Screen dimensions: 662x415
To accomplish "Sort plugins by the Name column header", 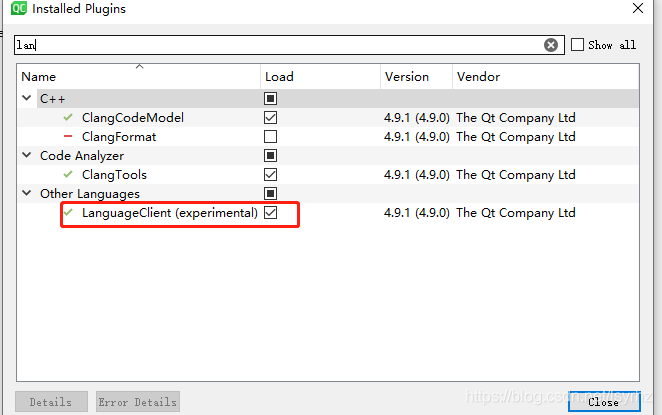I will point(139,76).
